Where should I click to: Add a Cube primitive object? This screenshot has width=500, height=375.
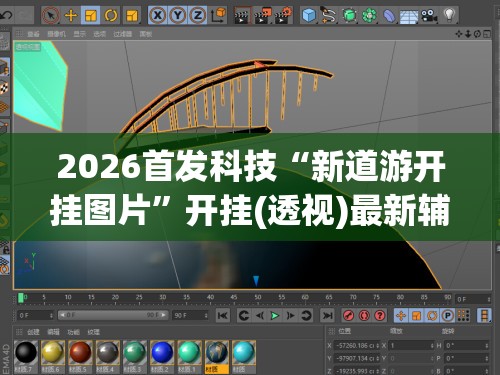point(309,15)
